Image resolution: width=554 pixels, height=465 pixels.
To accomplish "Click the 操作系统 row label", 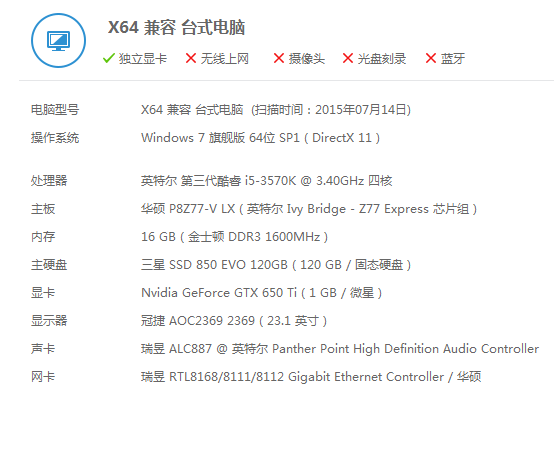I will pyautogui.click(x=55, y=137).
